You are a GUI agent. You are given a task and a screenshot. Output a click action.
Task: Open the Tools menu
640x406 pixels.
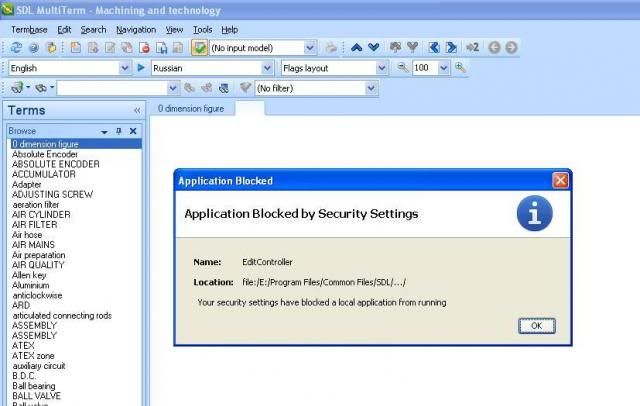[x=202, y=30]
